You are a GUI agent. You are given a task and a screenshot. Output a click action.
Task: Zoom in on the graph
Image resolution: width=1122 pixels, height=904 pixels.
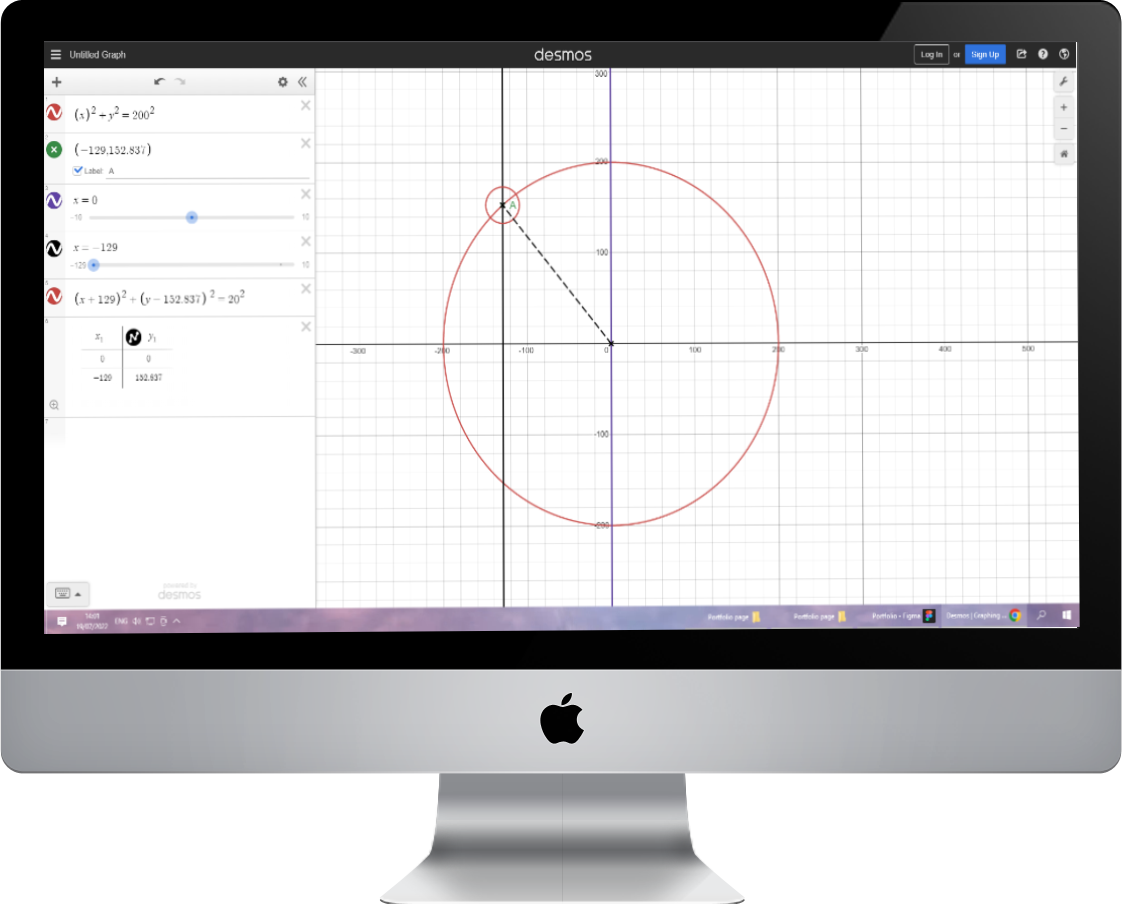pos(1063,107)
